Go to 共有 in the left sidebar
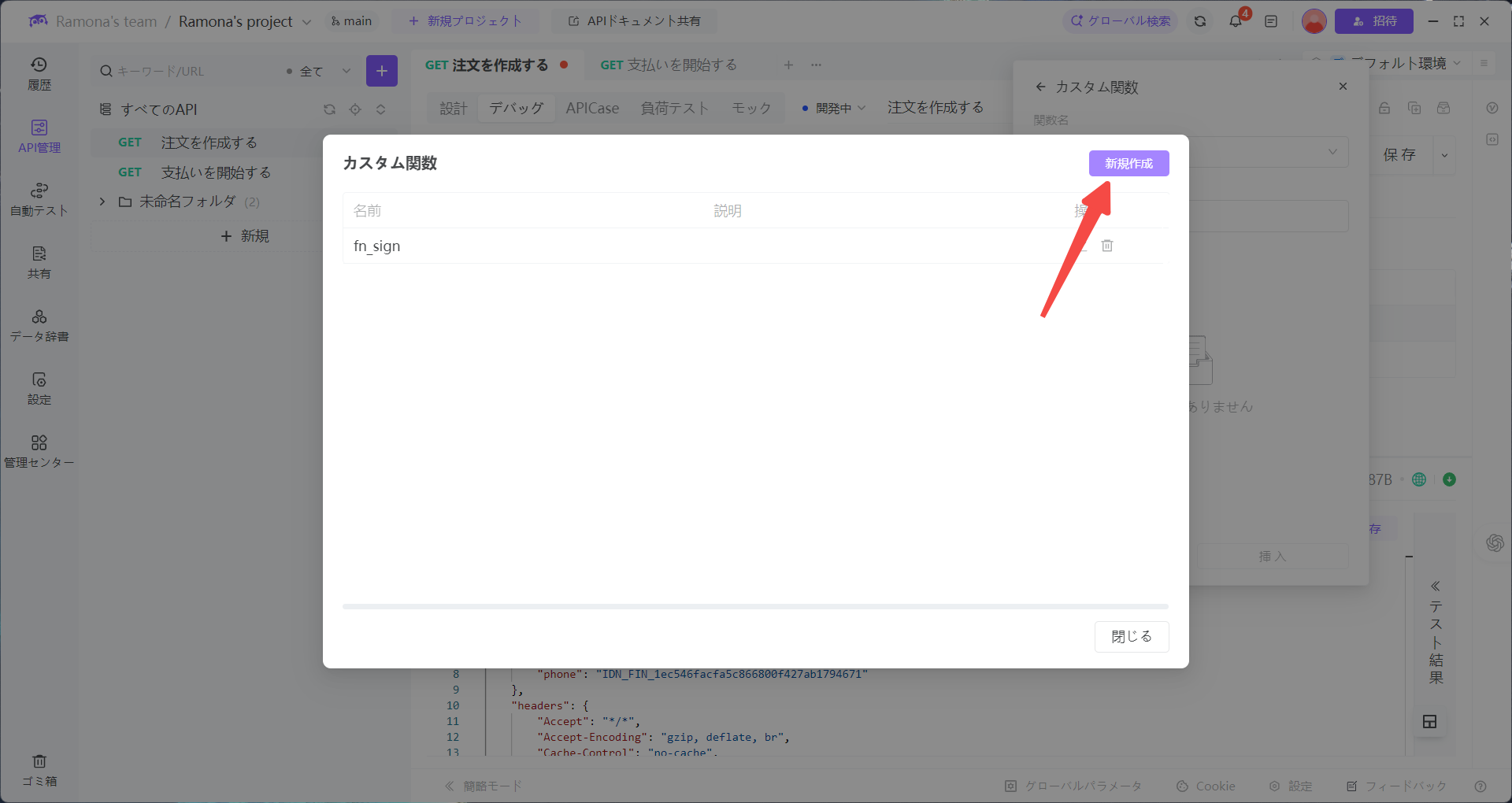This screenshot has width=1512, height=803. [x=39, y=263]
